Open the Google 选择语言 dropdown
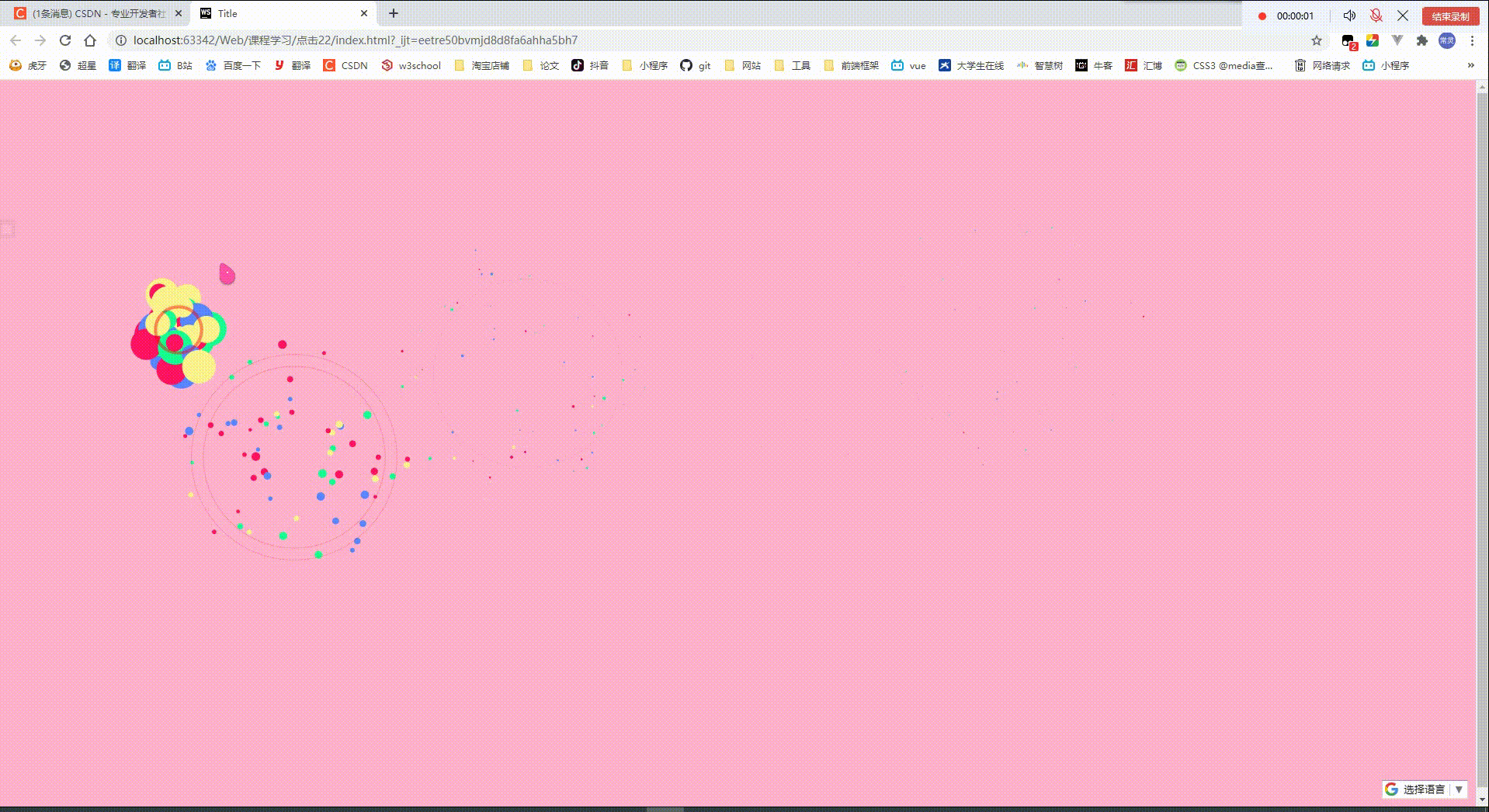This screenshot has height=812, width=1489. pyautogui.click(x=1425, y=789)
